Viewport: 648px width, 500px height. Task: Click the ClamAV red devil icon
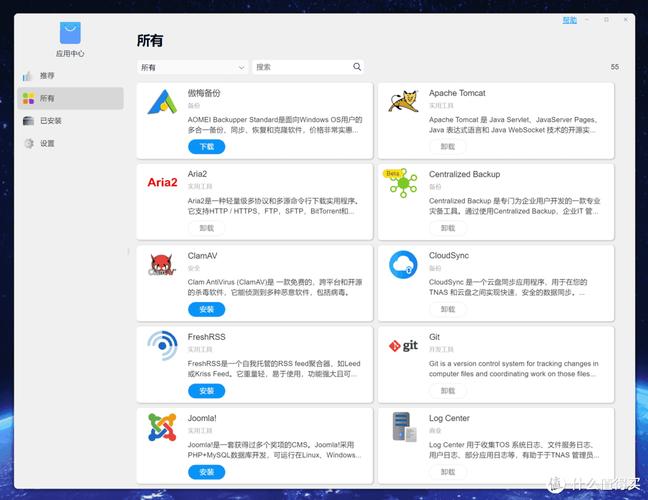point(162,264)
